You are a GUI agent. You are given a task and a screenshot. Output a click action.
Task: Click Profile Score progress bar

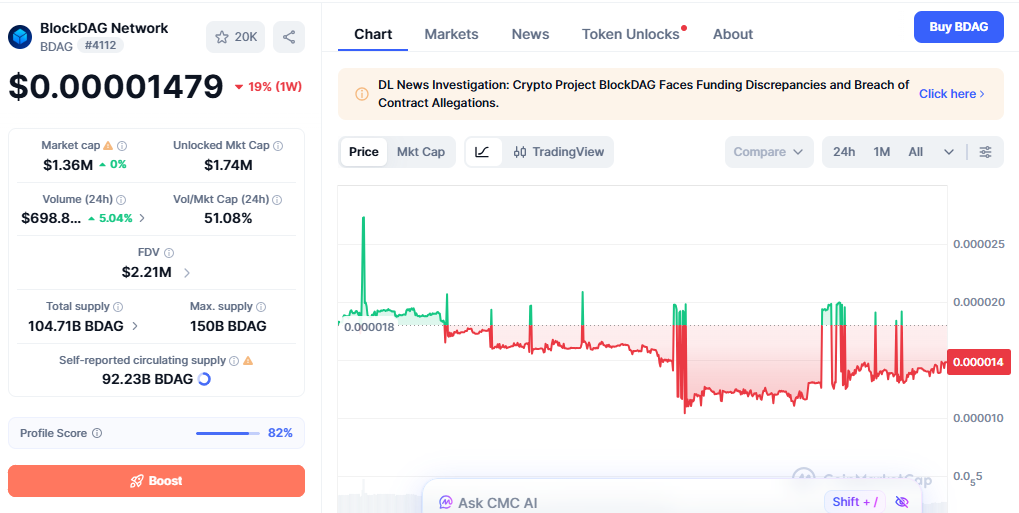click(227, 433)
